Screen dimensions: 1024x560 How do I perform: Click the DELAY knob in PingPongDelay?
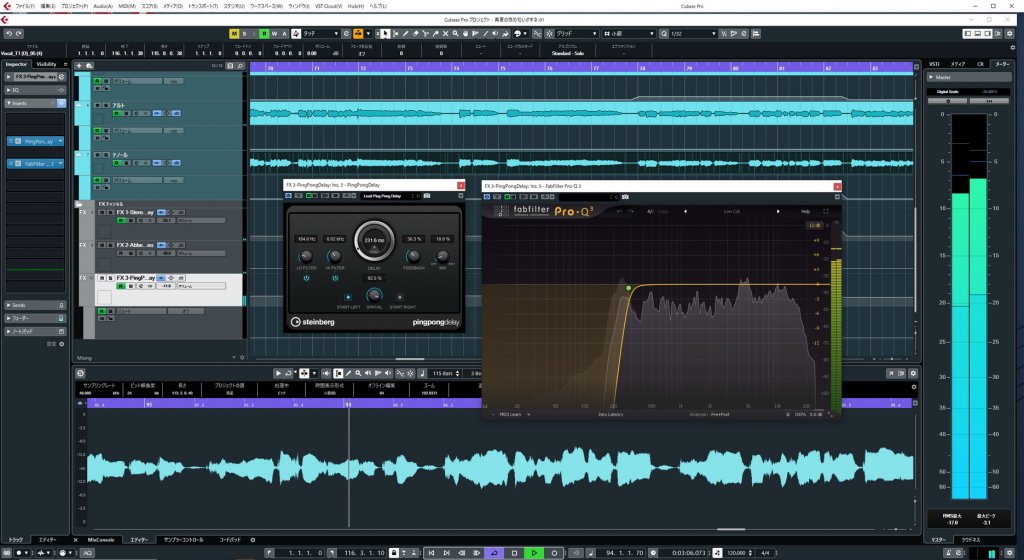[x=374, y=240]
